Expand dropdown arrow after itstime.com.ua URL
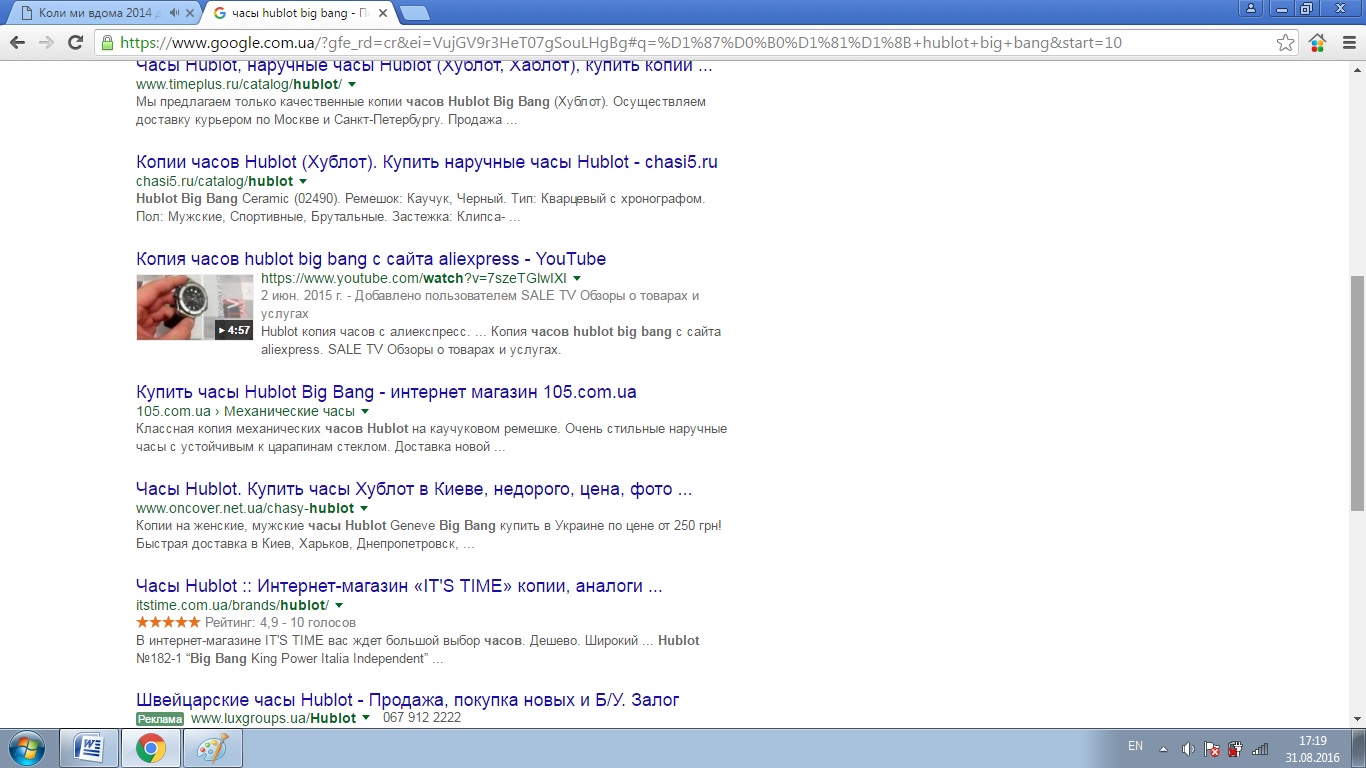The image size is (1366, 768). coord(339,606)
